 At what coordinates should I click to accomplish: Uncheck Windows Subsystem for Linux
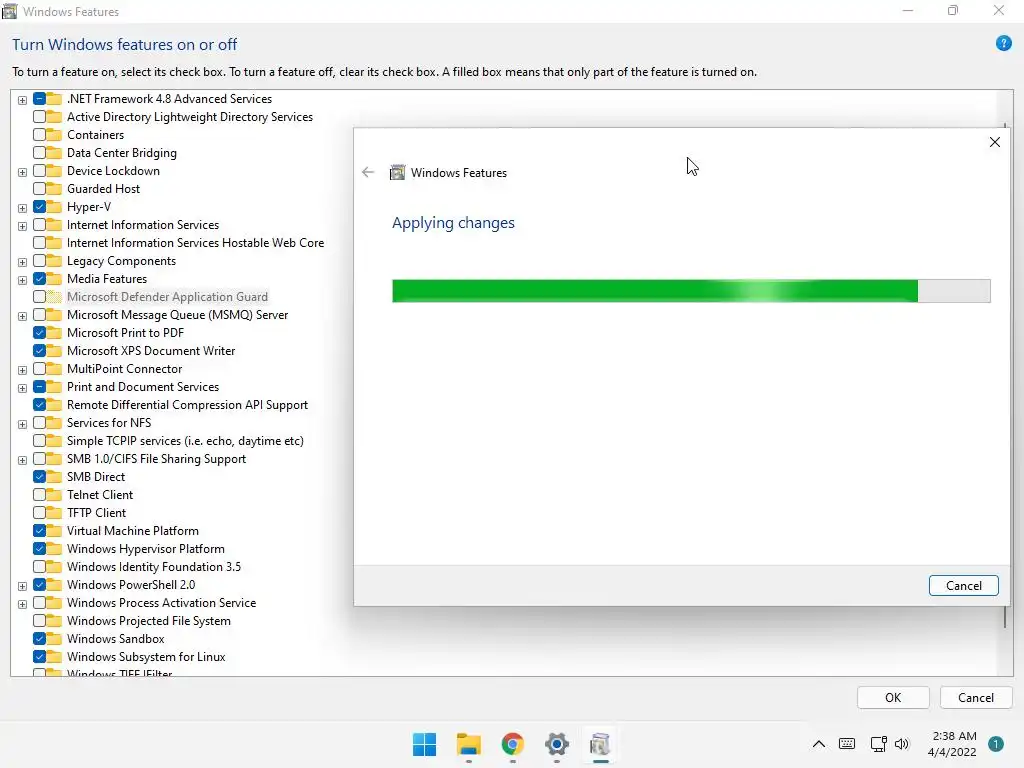click(x=39, y=656)
